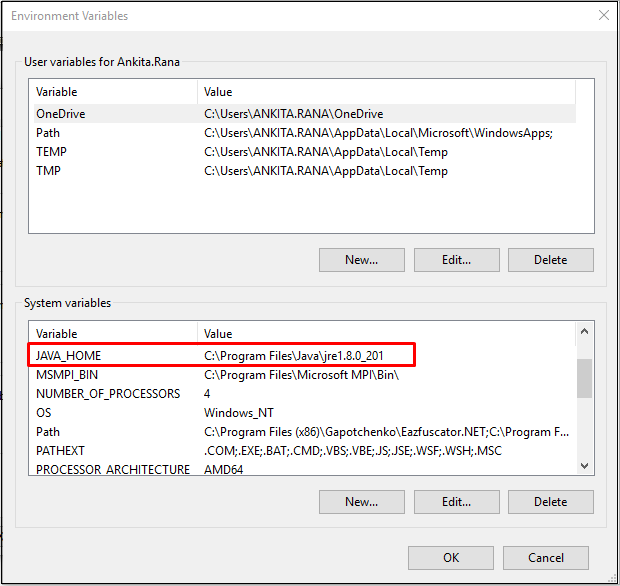Screen dimensions: 620x586
Task: Click Edit button under system variables
Action: tap(456, 502)
